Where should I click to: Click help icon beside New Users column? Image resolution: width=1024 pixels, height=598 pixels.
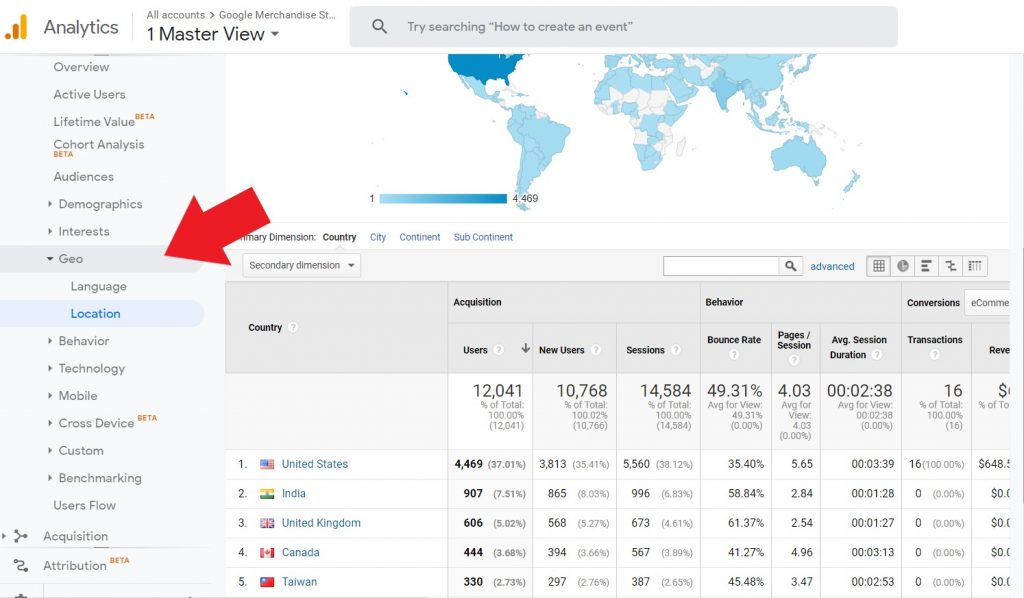(595, 350)
